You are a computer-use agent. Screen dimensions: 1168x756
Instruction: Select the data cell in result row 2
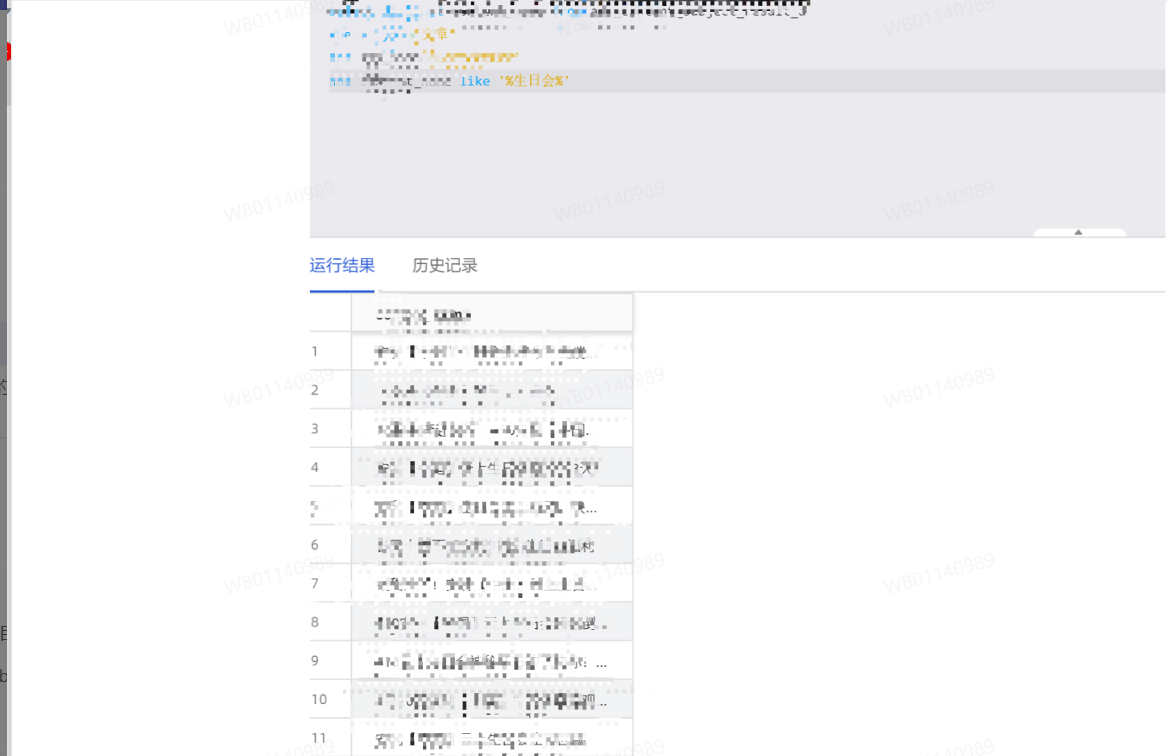pyautogui.click(x=491, y=390)
